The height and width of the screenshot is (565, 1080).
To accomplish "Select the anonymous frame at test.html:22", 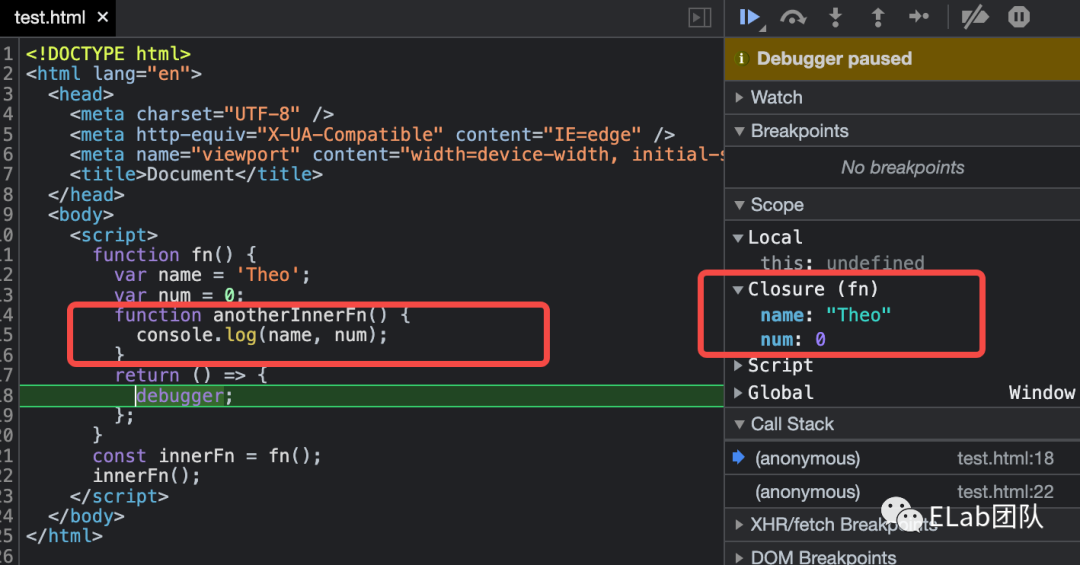I will [902, 491].
